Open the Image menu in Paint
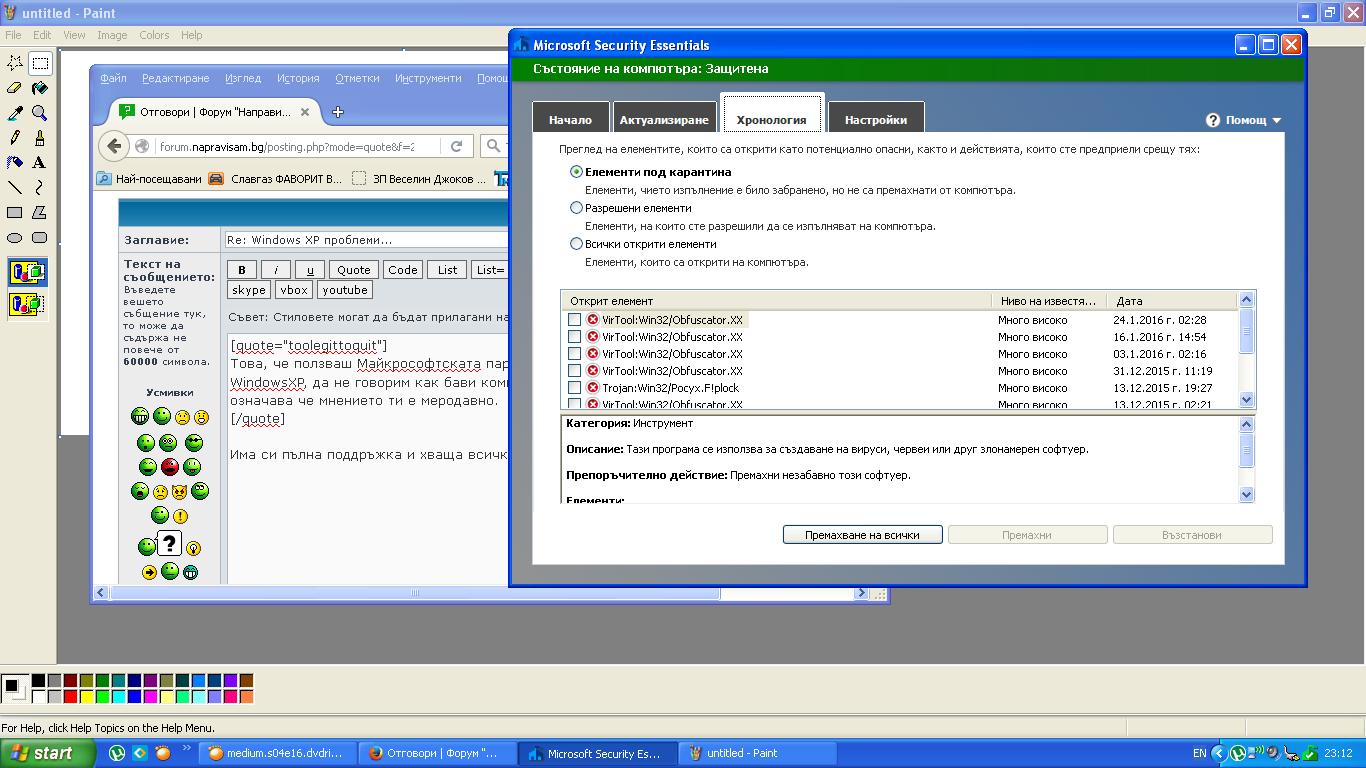 click(x=112, y=35)
